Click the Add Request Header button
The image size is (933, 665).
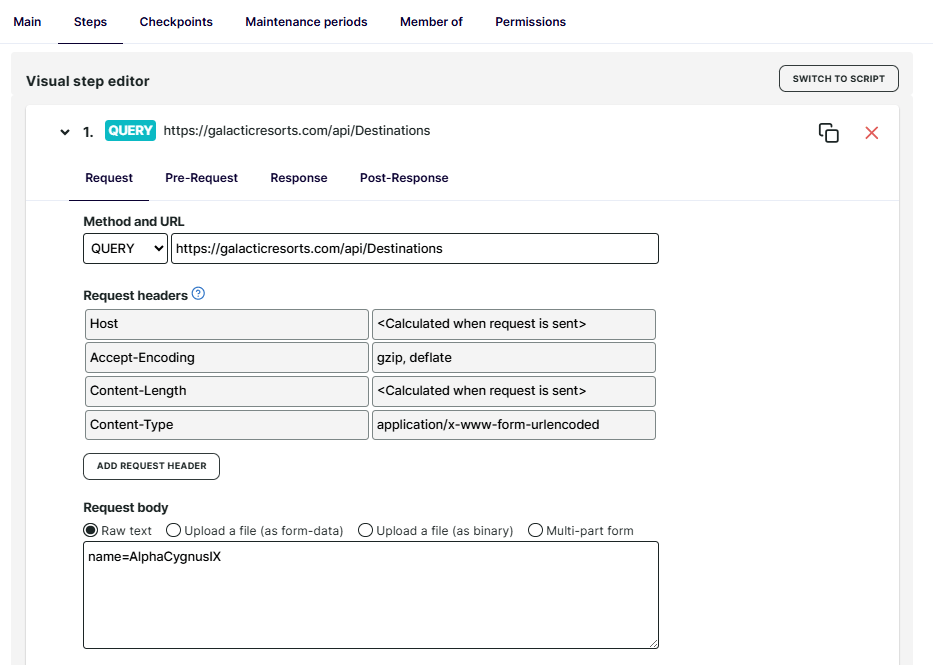pyautogui.click(x=151, y=466)
